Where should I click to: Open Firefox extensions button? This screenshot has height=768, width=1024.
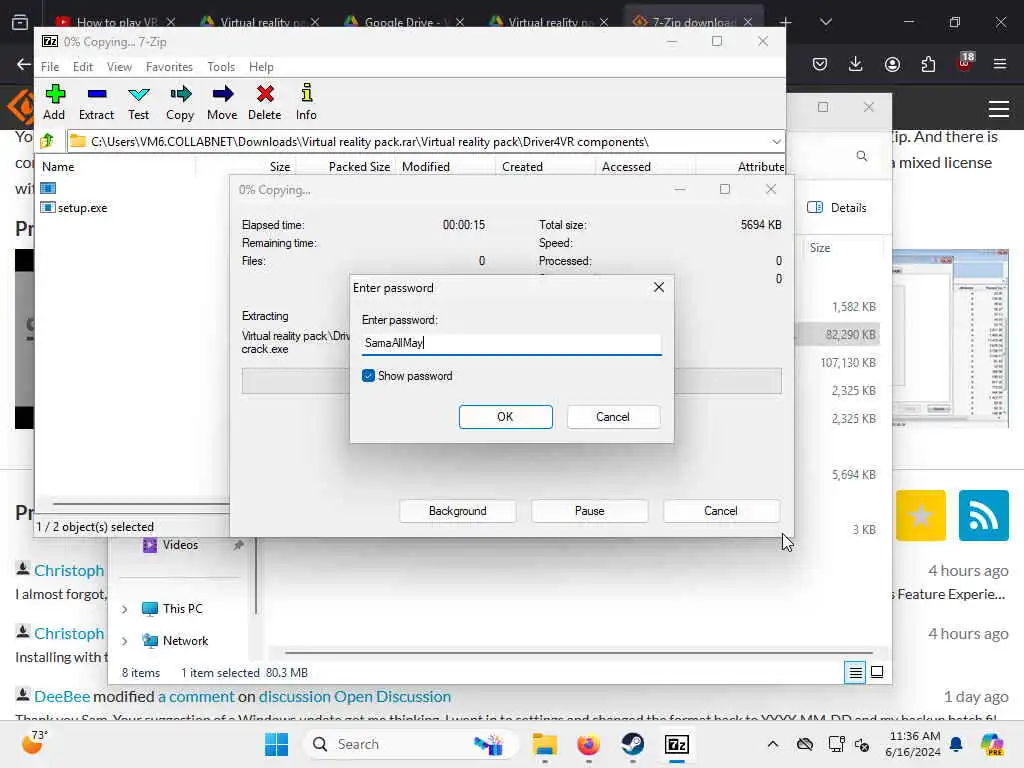point(928,64)
